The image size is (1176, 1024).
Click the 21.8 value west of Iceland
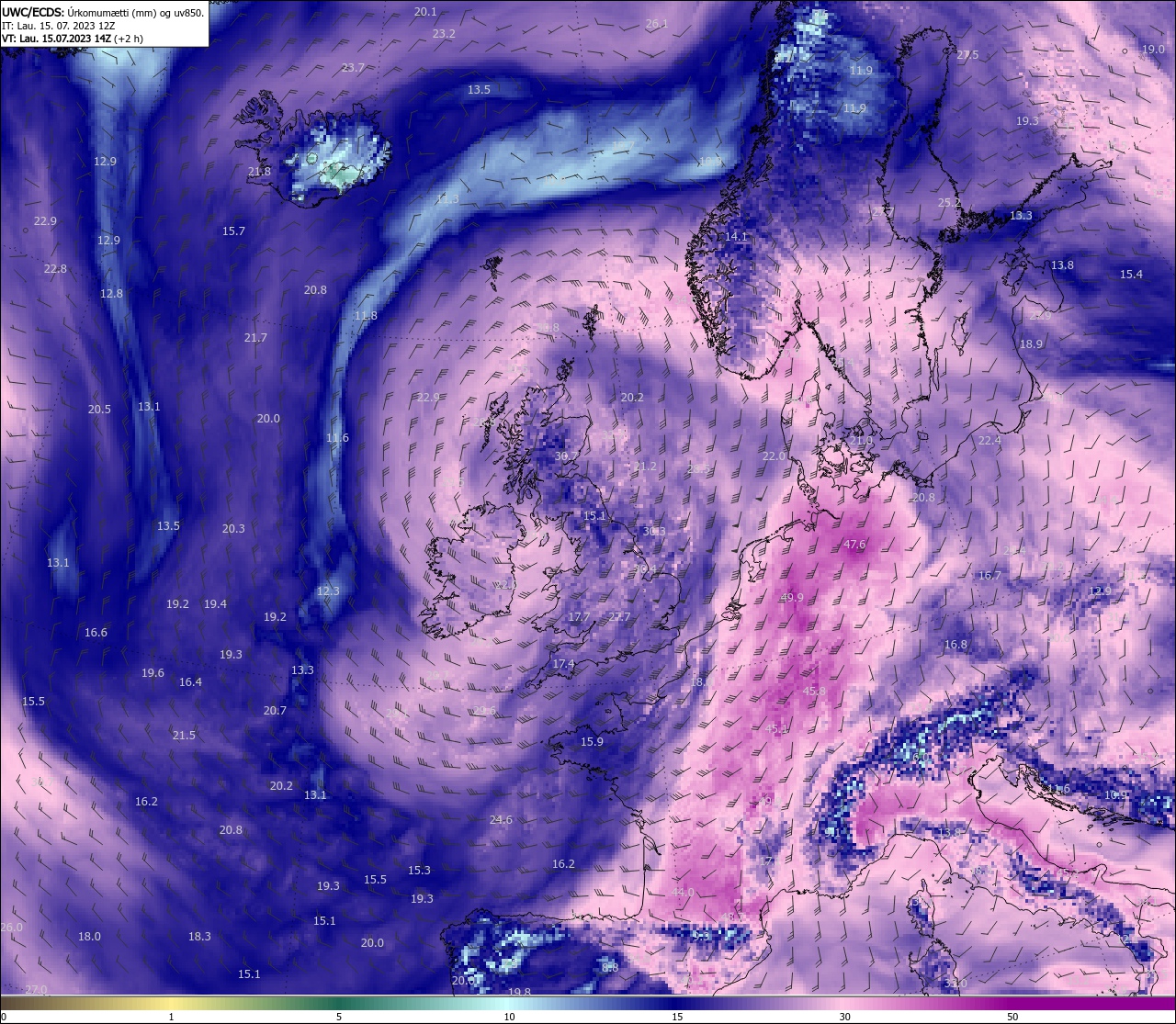259,171
